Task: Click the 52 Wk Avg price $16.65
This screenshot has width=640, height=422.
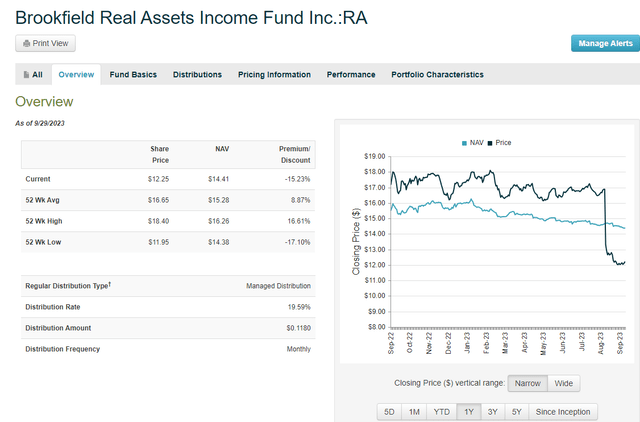Action: point(158,200)
